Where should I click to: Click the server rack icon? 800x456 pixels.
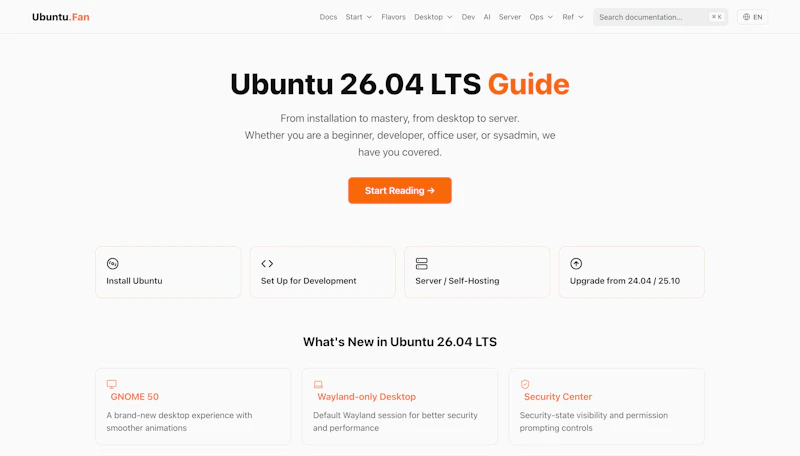click(x=421, y=264)
